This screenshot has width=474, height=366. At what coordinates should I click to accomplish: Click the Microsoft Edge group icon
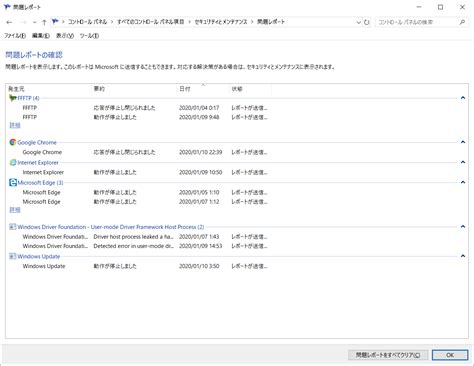(x=13, y=182)
